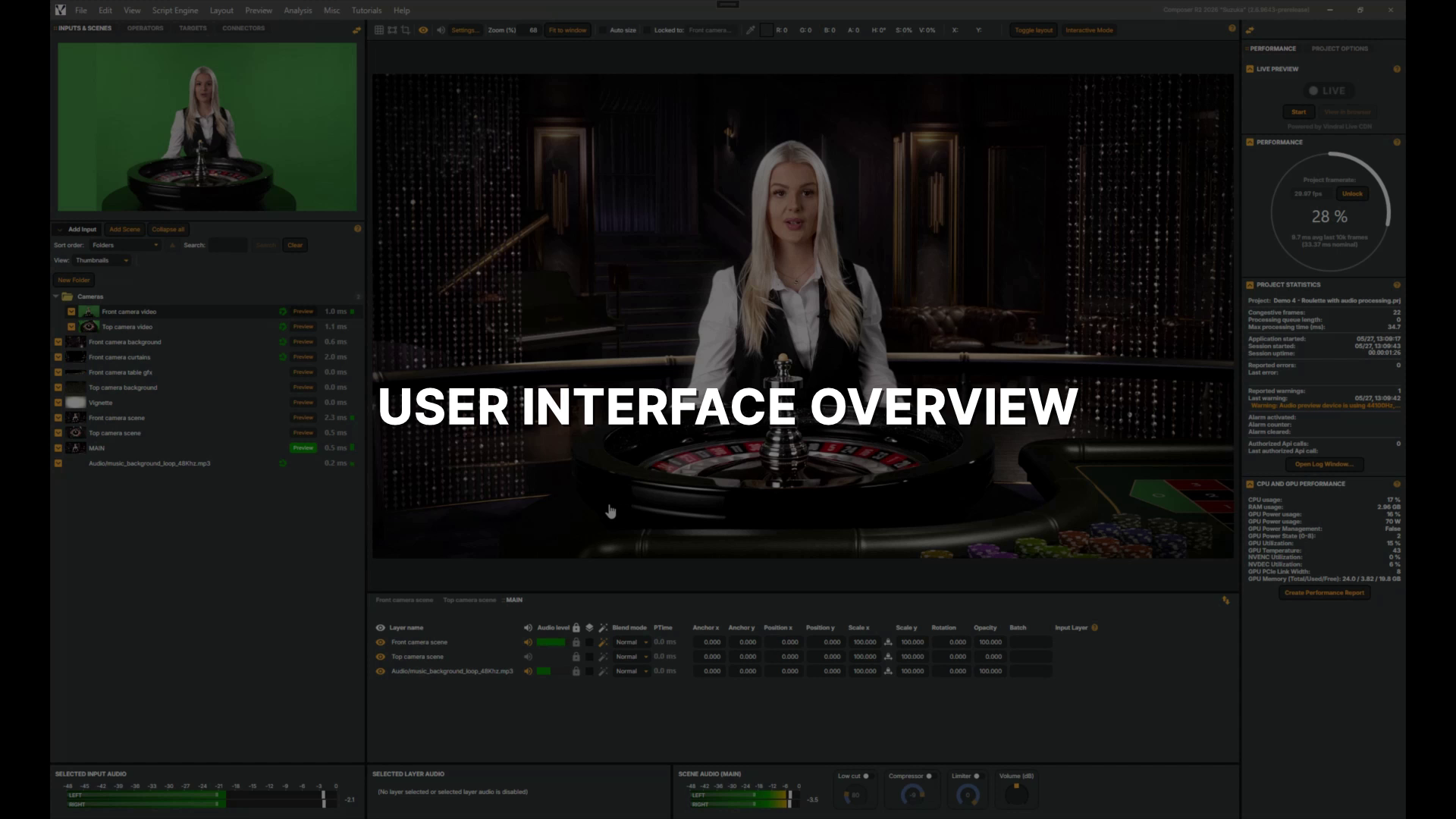Click the Zoom (%) value field
This screenshot has height=819, width=1456.
pyautogui.click(x=531, y=30)
